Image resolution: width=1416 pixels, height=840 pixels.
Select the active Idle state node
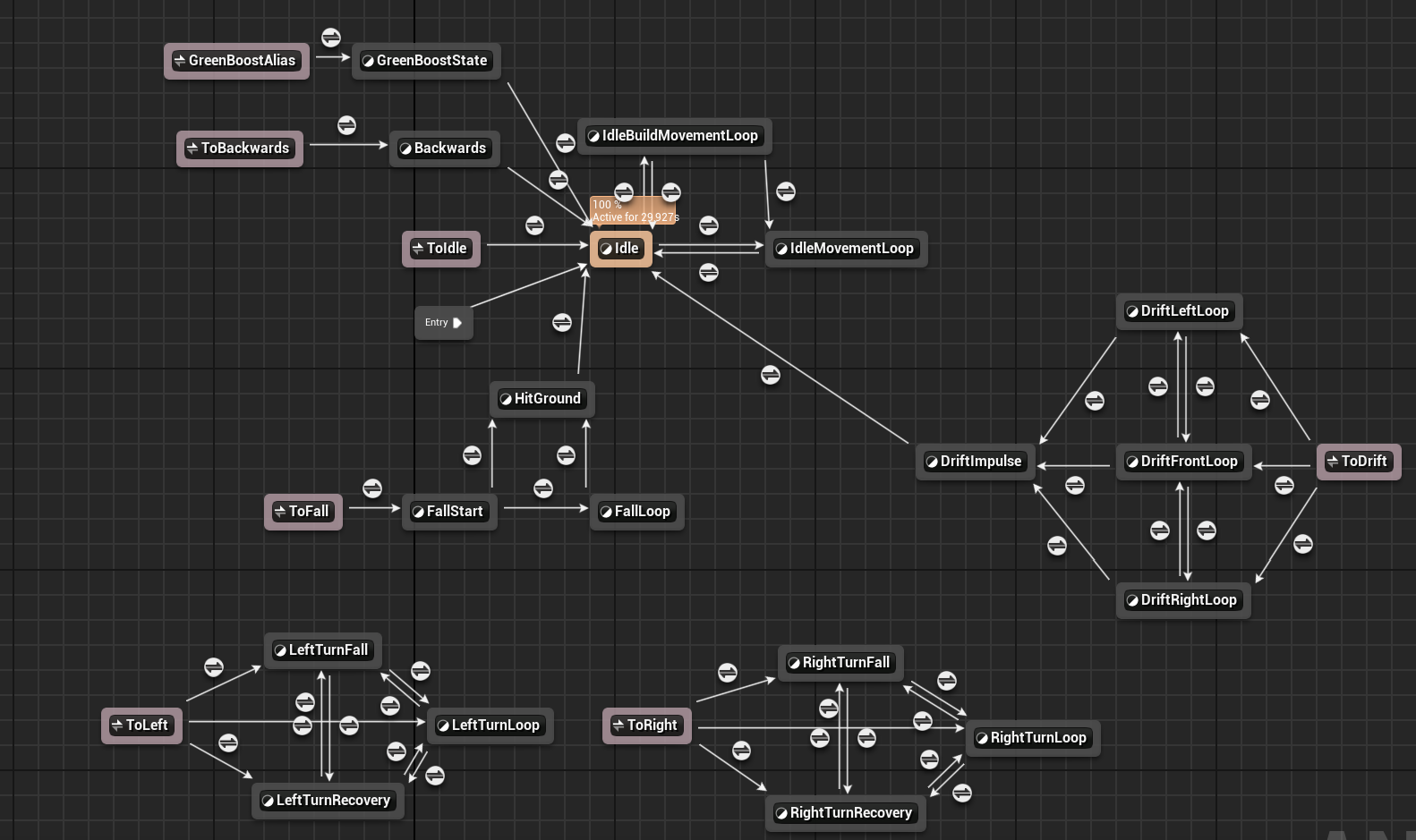tap(621, 249)
